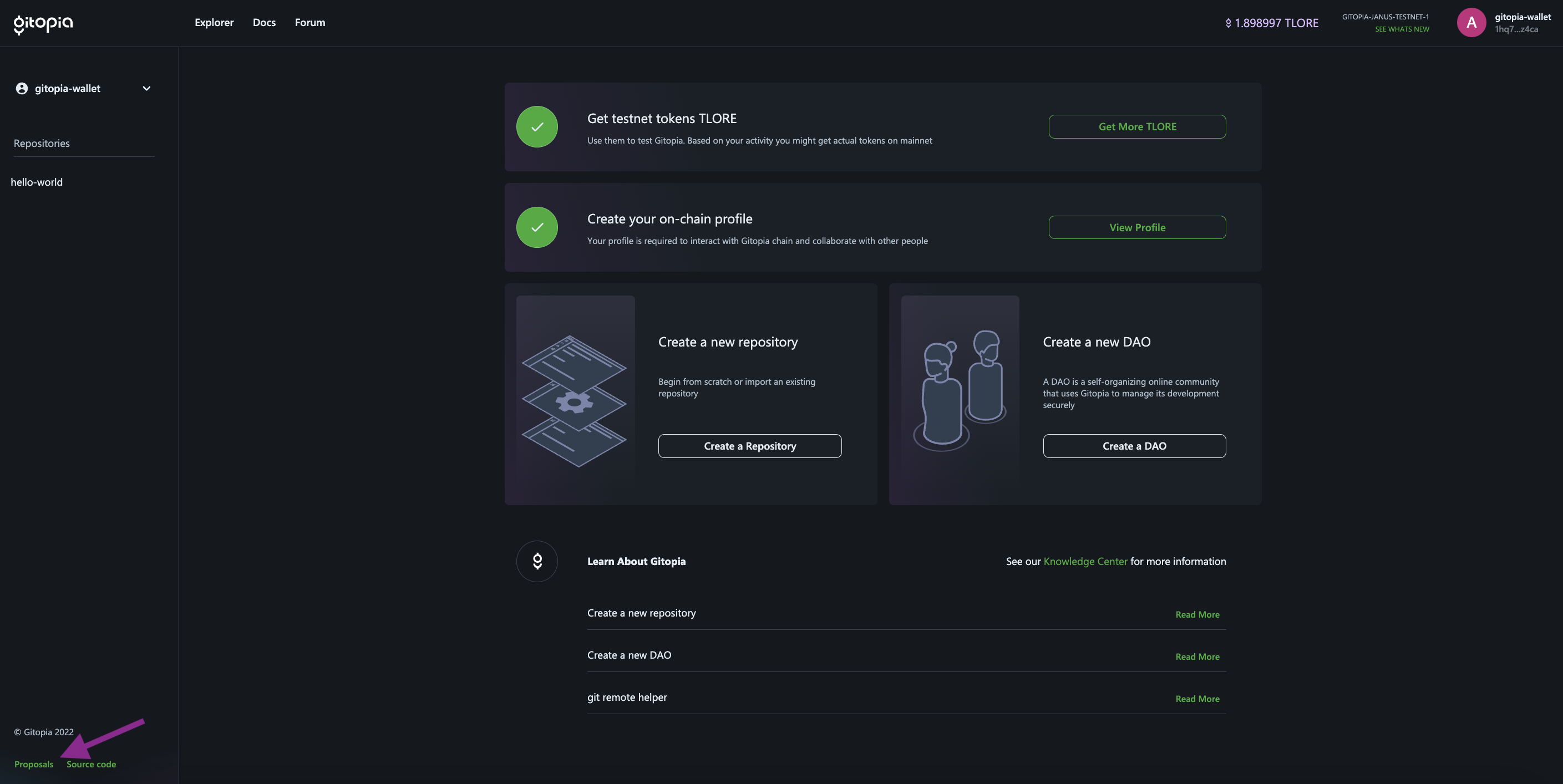Viewport: 1563px width, 784px height.
Task: Click the Gitopia logo
Action: coord(43,24)
